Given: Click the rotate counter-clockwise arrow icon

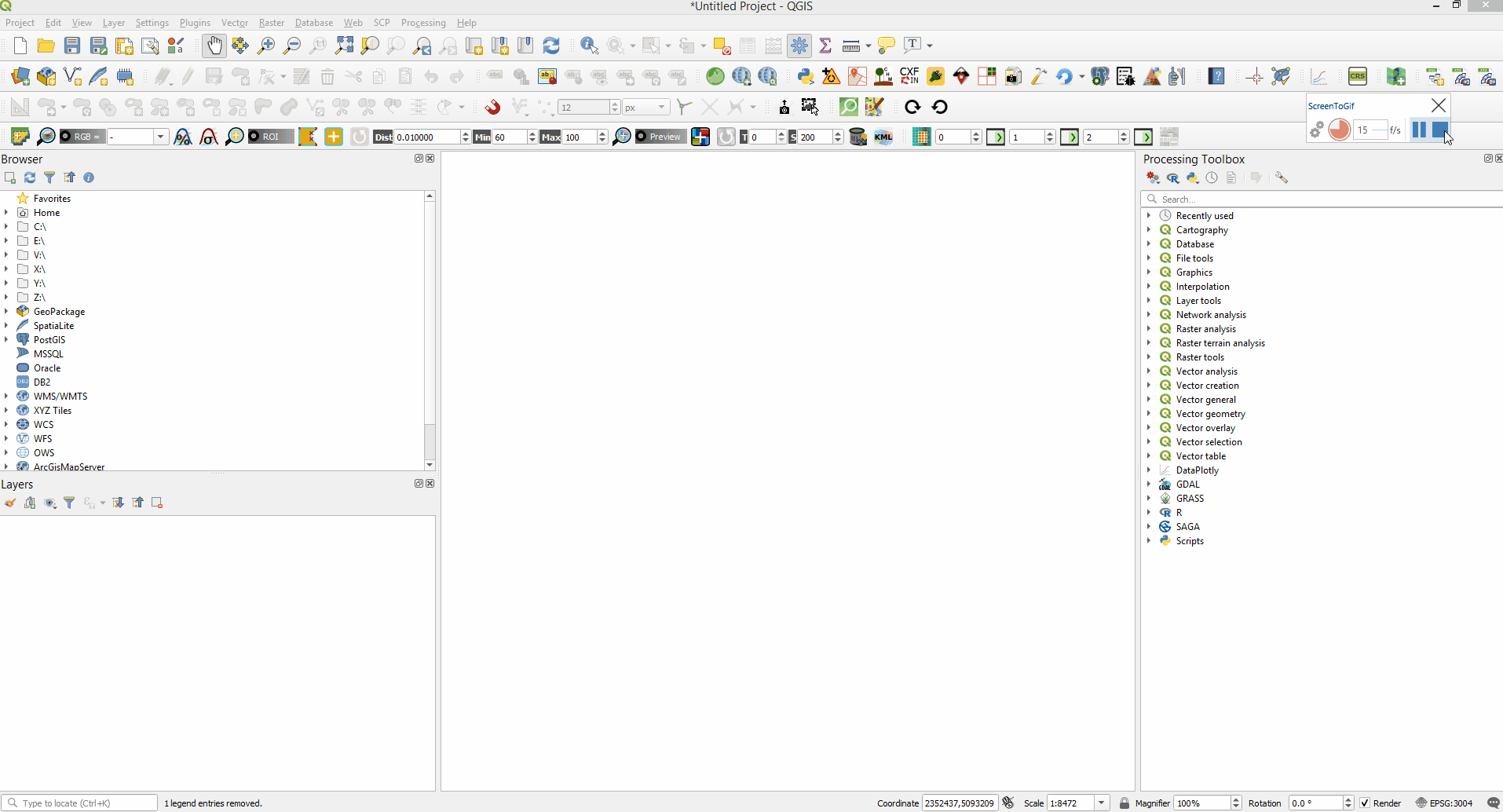Looking at the screenshot, I should [x=939, y=107].
